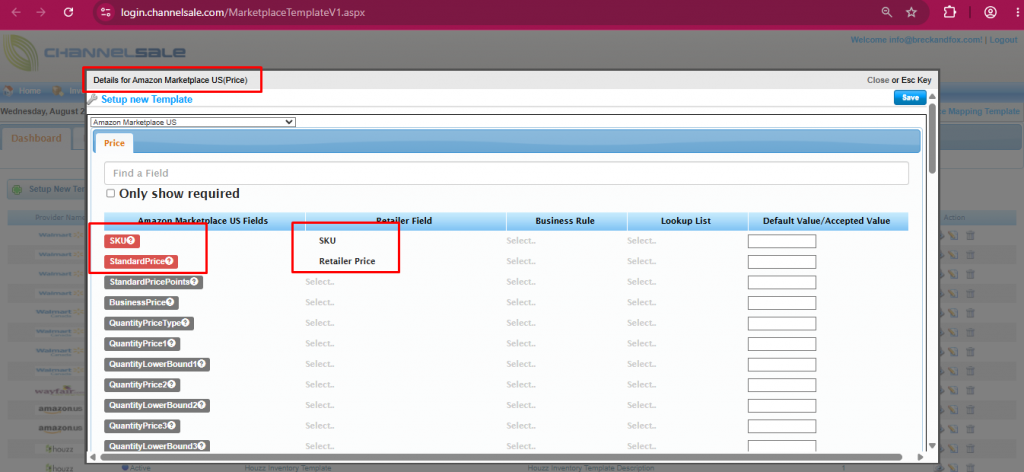Viewport: 1024px width, 472px height.
Task: Click the Default Value box for StandardPrice
Action: click(x=782, y=262)
